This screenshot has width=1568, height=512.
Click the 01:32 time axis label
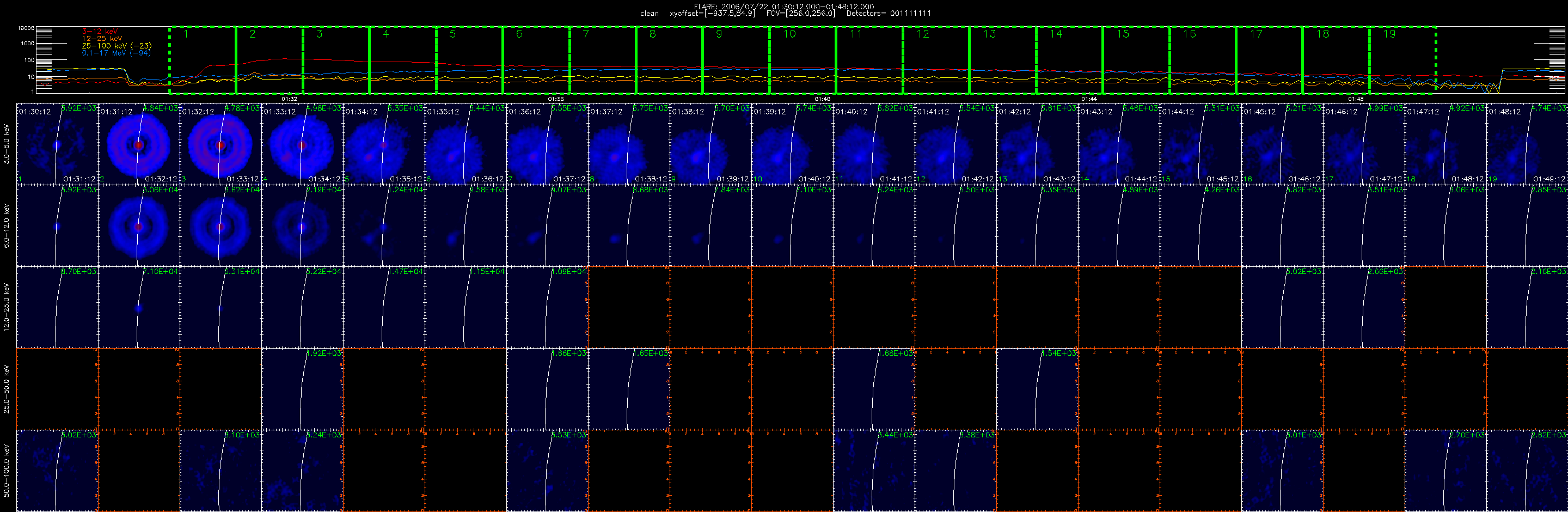[290, 99]
